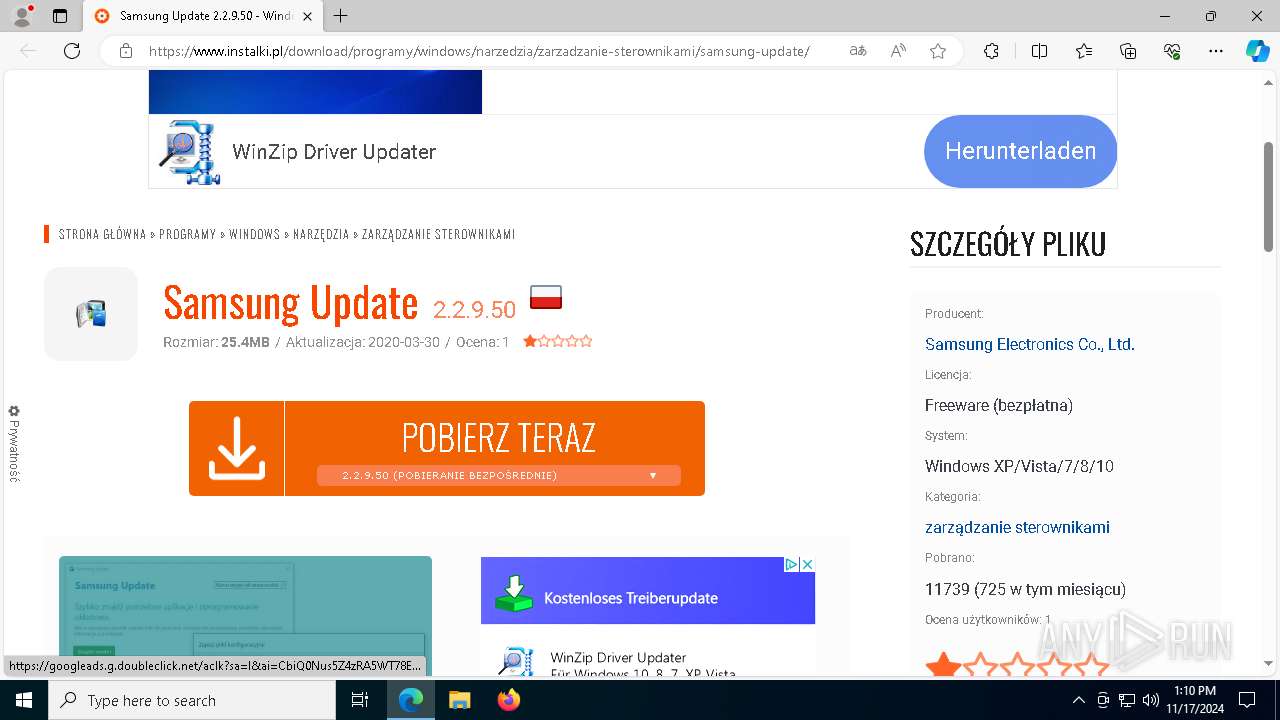The width and height of the screenshot is (1280, 720).
Task: Close the ad with the X icon
Action: pyautogui.click(x=807, y=564)
